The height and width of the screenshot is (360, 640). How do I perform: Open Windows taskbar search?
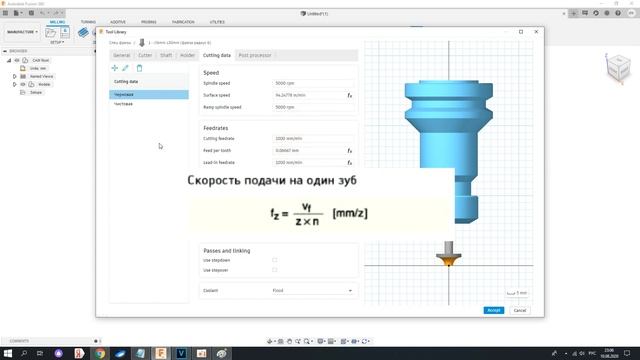[24, 353]
